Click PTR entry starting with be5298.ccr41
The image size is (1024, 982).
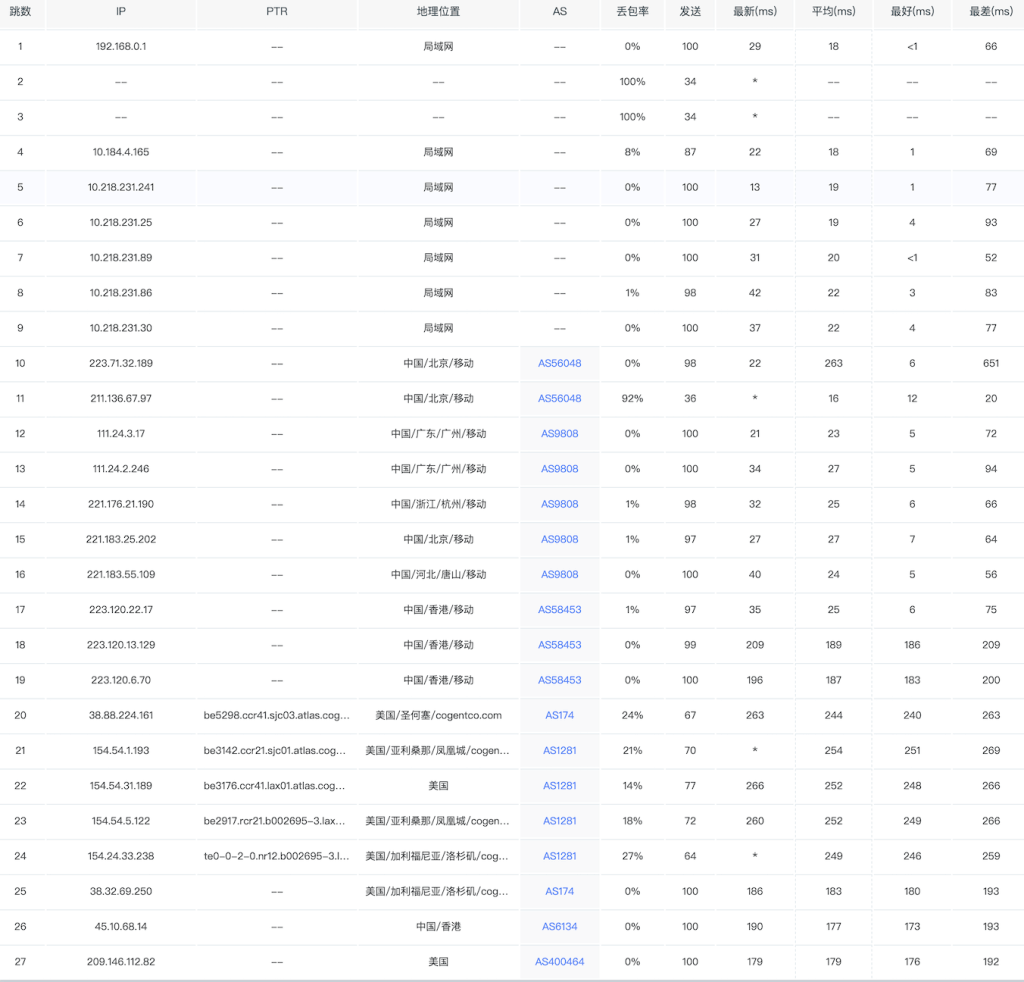click(x=276, y=715)
